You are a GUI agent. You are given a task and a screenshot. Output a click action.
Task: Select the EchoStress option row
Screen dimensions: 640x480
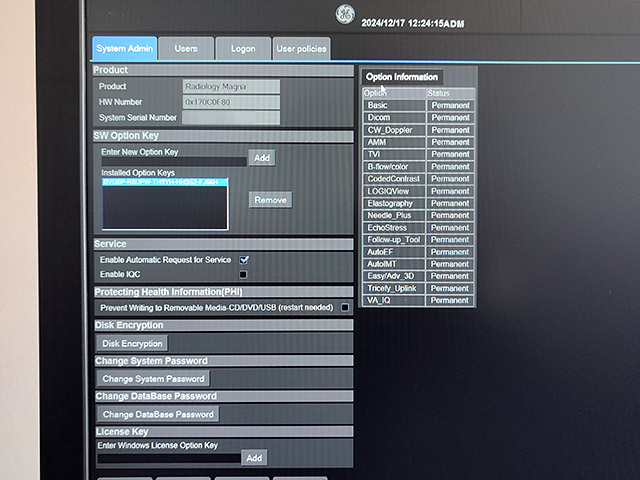418,227
